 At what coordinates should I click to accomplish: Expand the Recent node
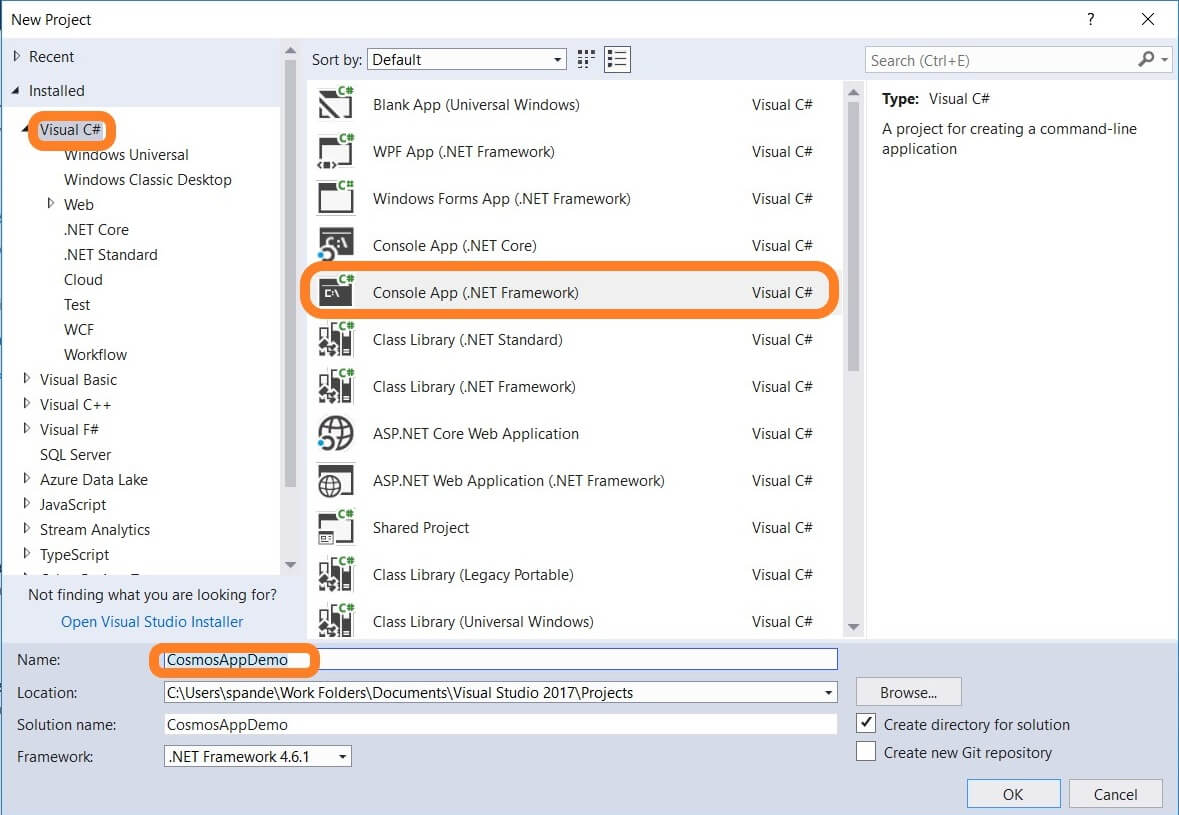pyautogui.click(x=17, y=56)
